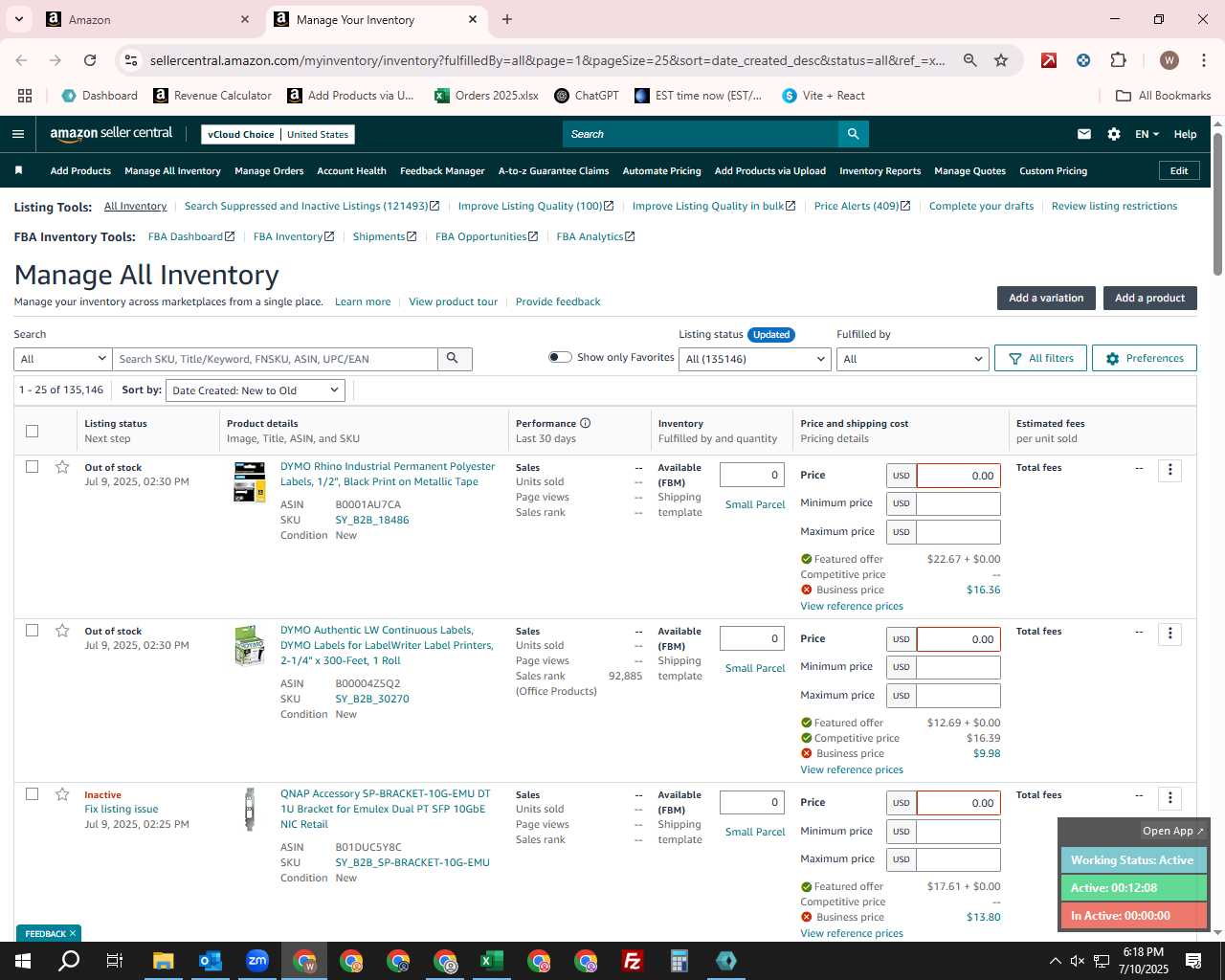Open Listing status All (135146) dropdown
This screenshot has width=1225, height=980.
coord(755,359)
